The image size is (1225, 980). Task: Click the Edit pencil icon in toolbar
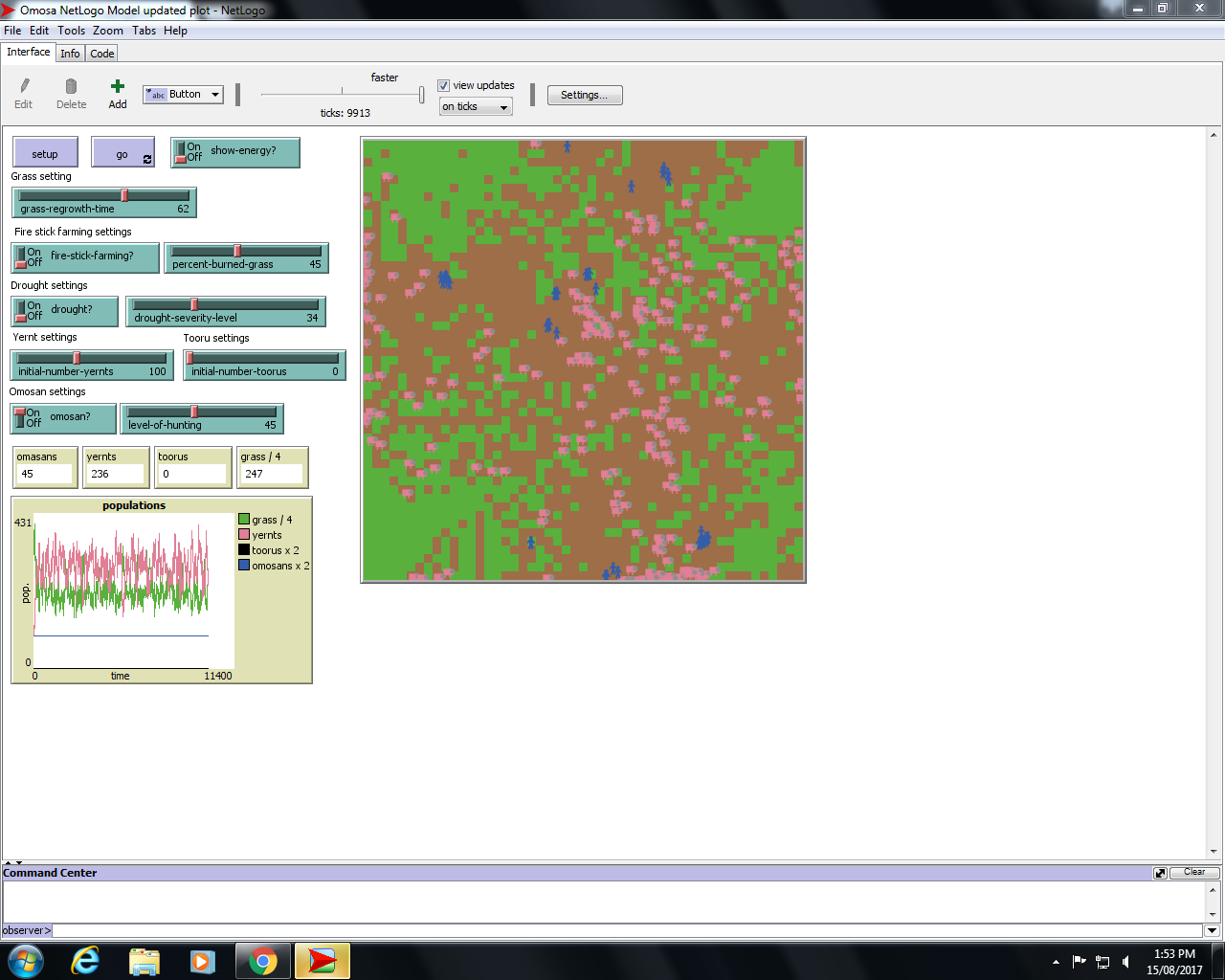pos(24,86)
